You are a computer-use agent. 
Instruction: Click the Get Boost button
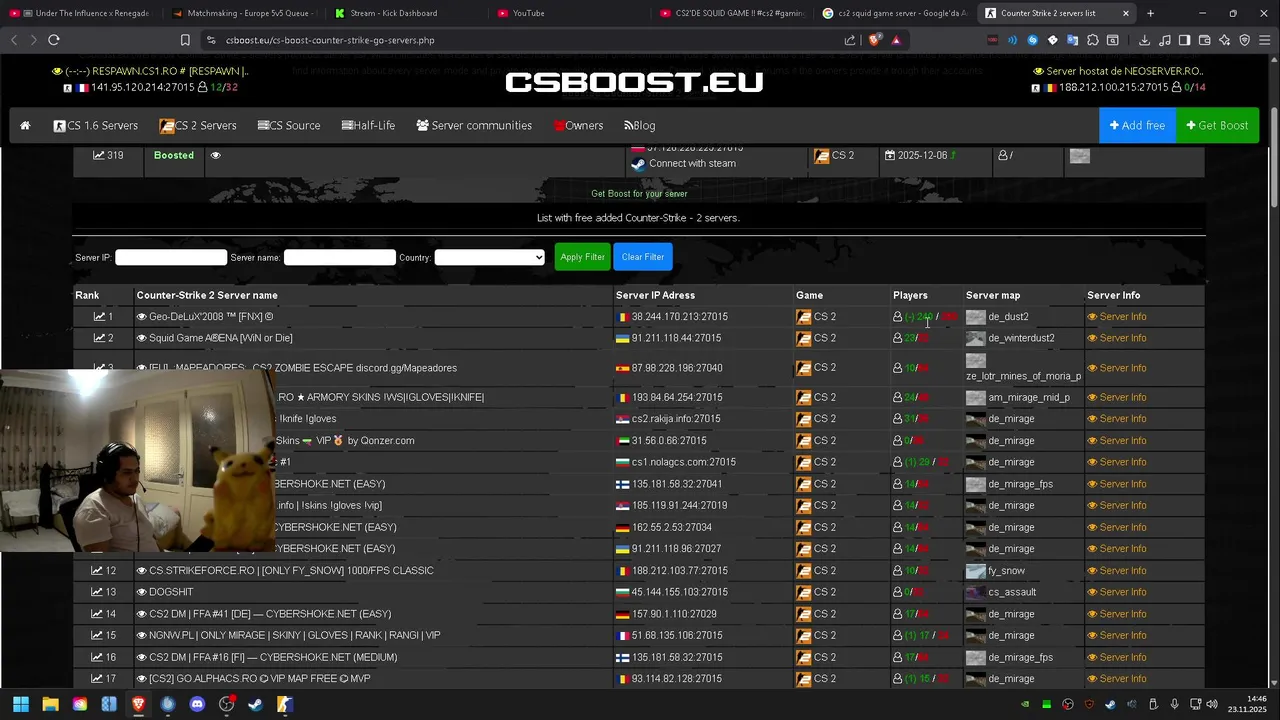[1217, 126]
